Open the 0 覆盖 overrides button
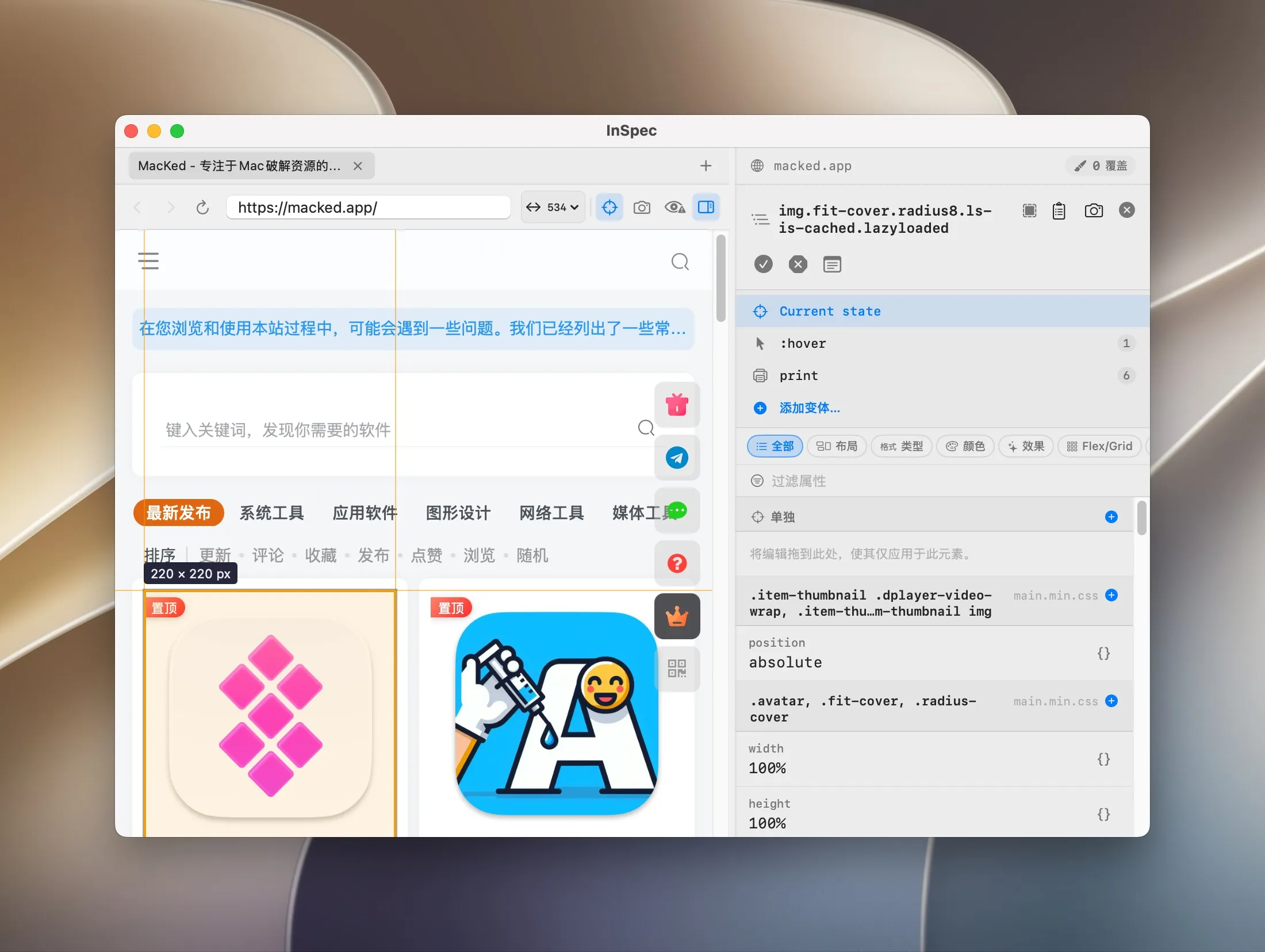Image resolution: width=1265 pixels, height=952 pixels. (1101, 166)
